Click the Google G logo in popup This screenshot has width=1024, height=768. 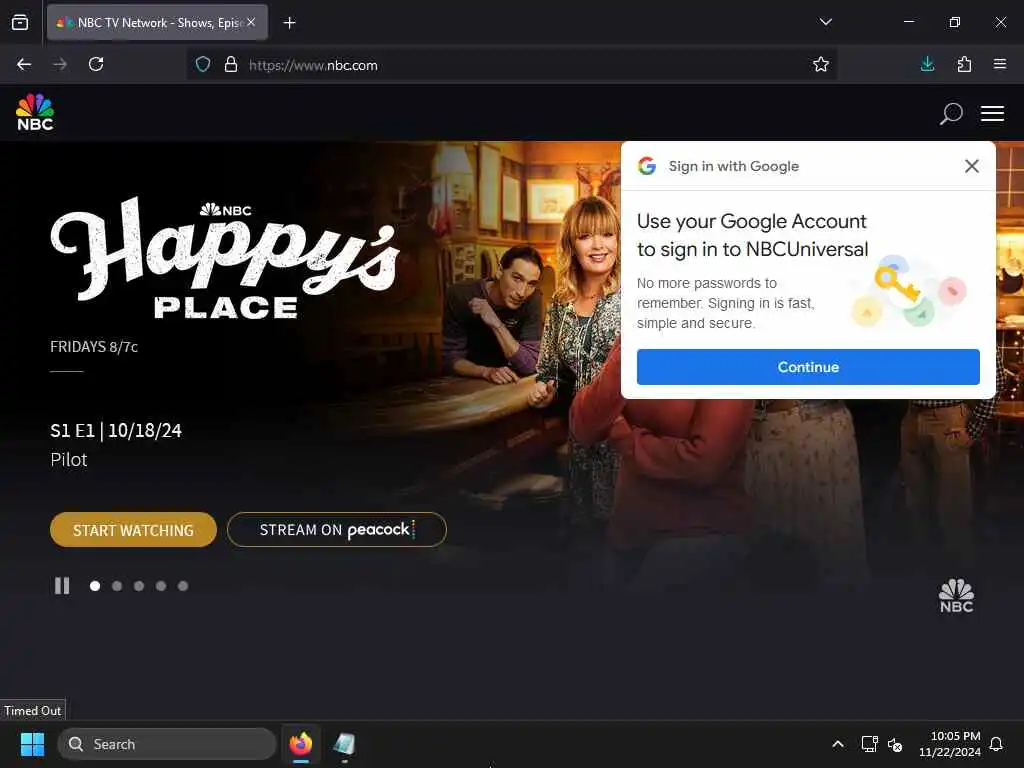(x=647, y=166)
